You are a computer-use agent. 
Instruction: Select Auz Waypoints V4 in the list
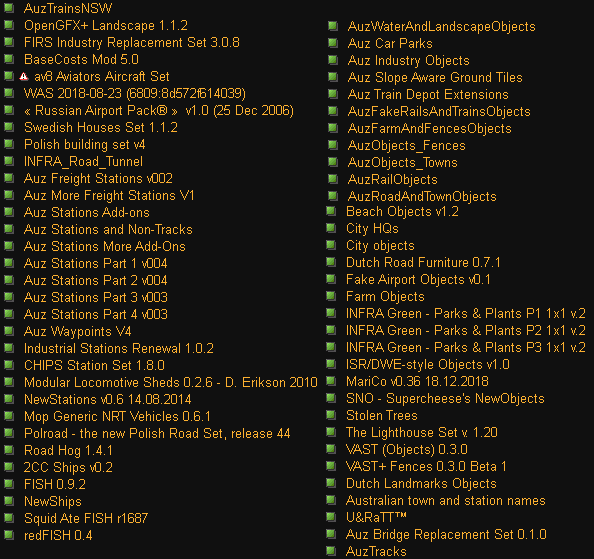(78, 331)
